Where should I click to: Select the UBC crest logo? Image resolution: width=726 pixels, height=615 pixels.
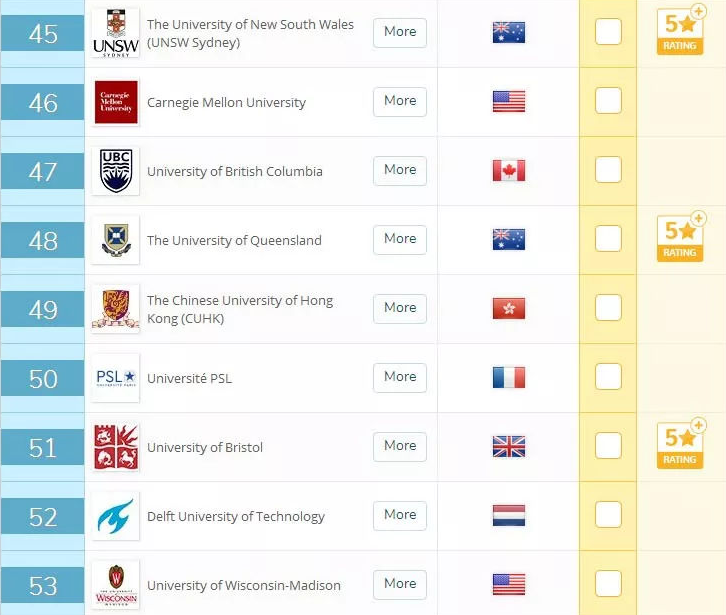116,171
